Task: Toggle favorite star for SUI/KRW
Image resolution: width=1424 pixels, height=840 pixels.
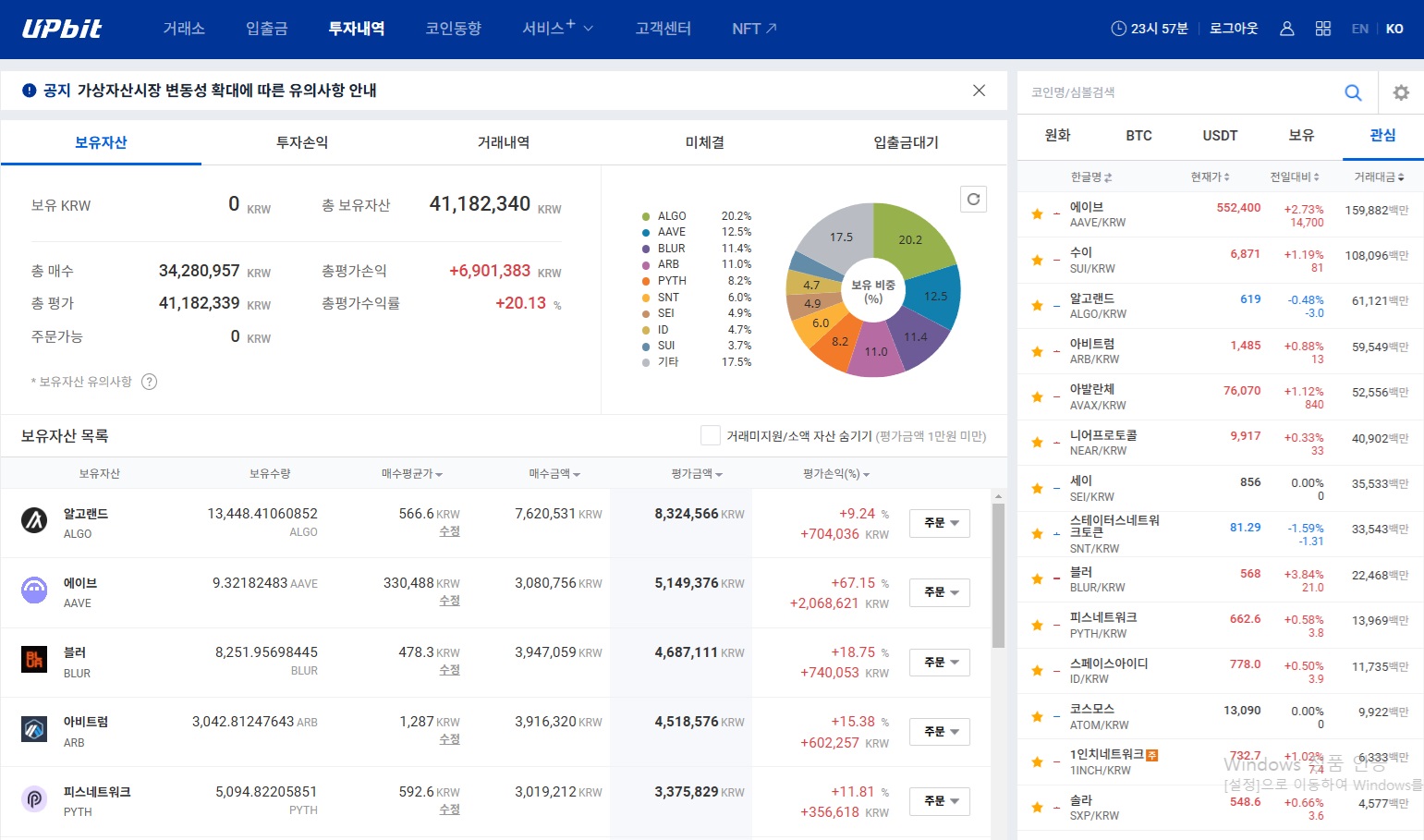Action: pos(1037,260)
